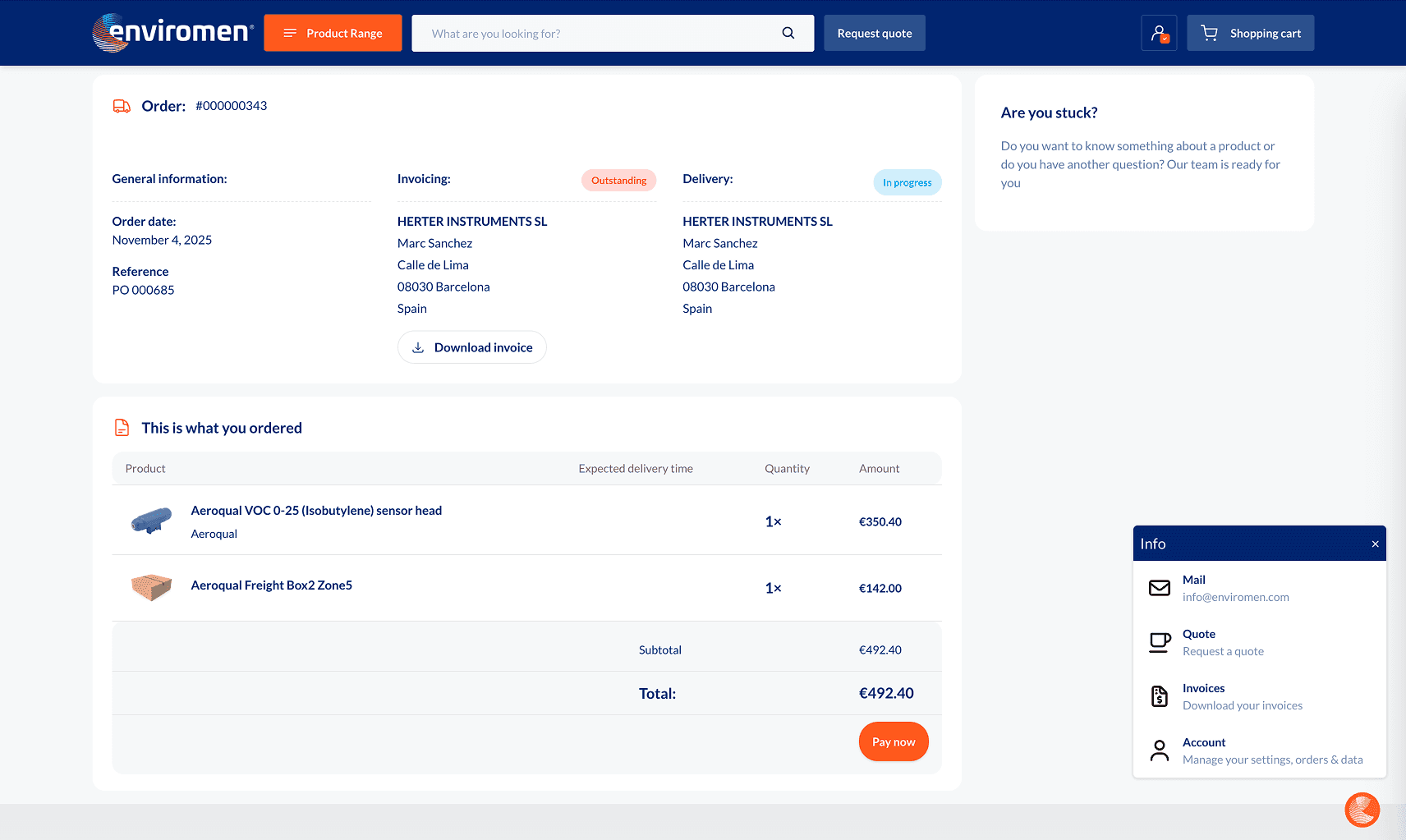This screenshot has height=840, width=1406.
Task: Click the orange chat launcher bubble
Action: click(x=1362, y=810)
